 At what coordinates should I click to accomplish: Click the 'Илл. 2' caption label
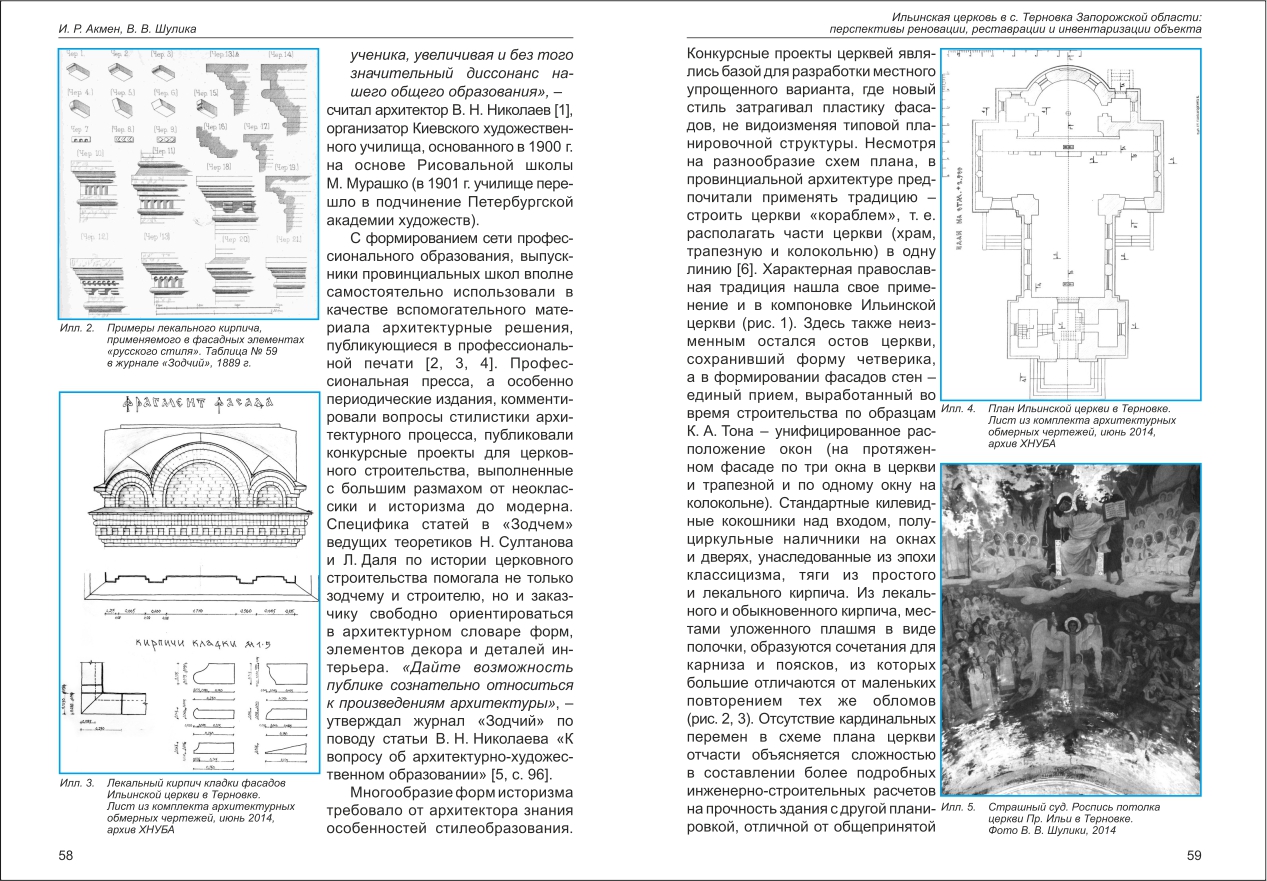[76, 329]
